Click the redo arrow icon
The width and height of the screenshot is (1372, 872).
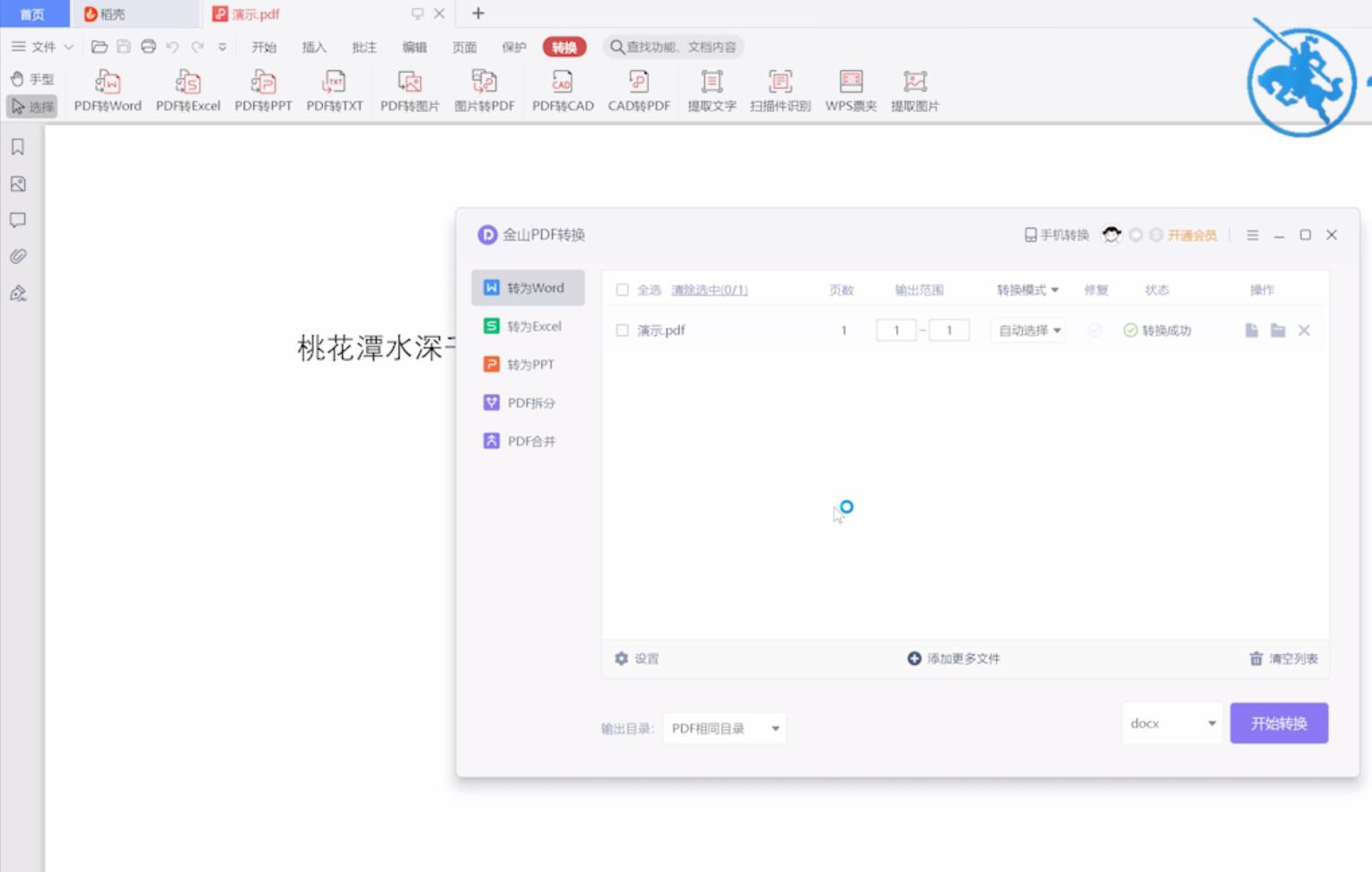(197, 47)
